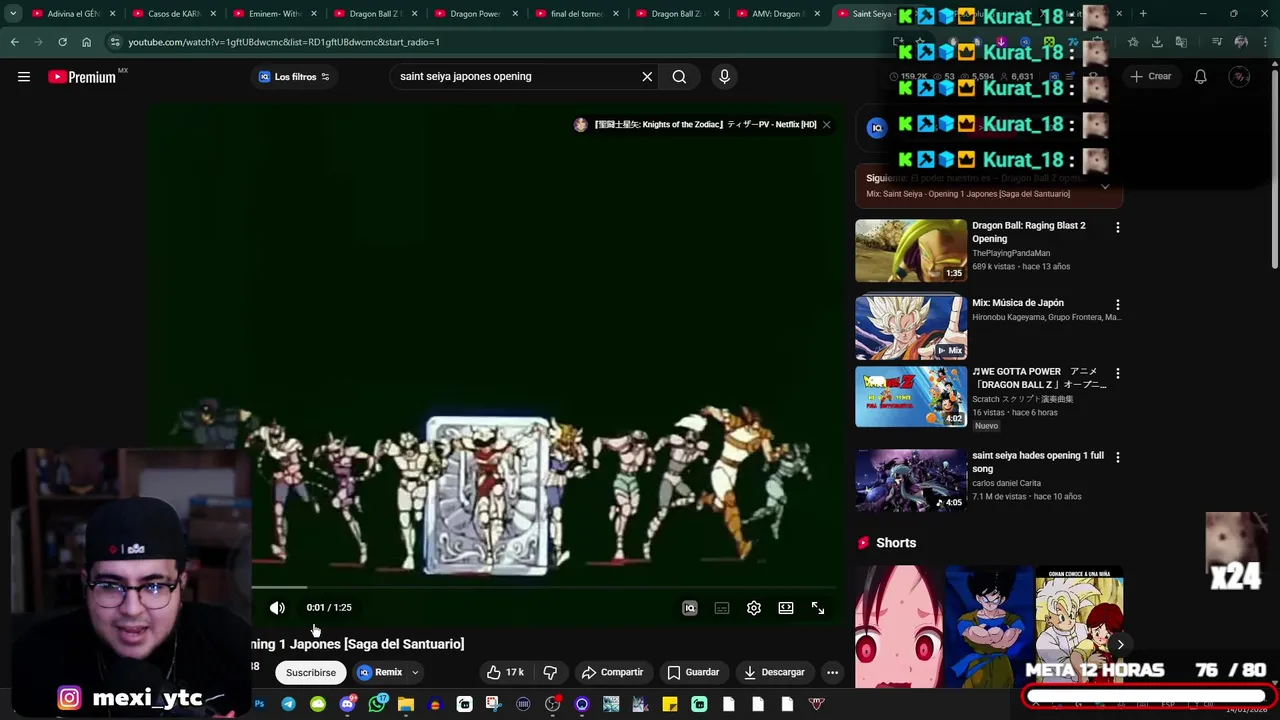Enter full screen on the video
1280x720 pixels.
click(x=818, y=608)
